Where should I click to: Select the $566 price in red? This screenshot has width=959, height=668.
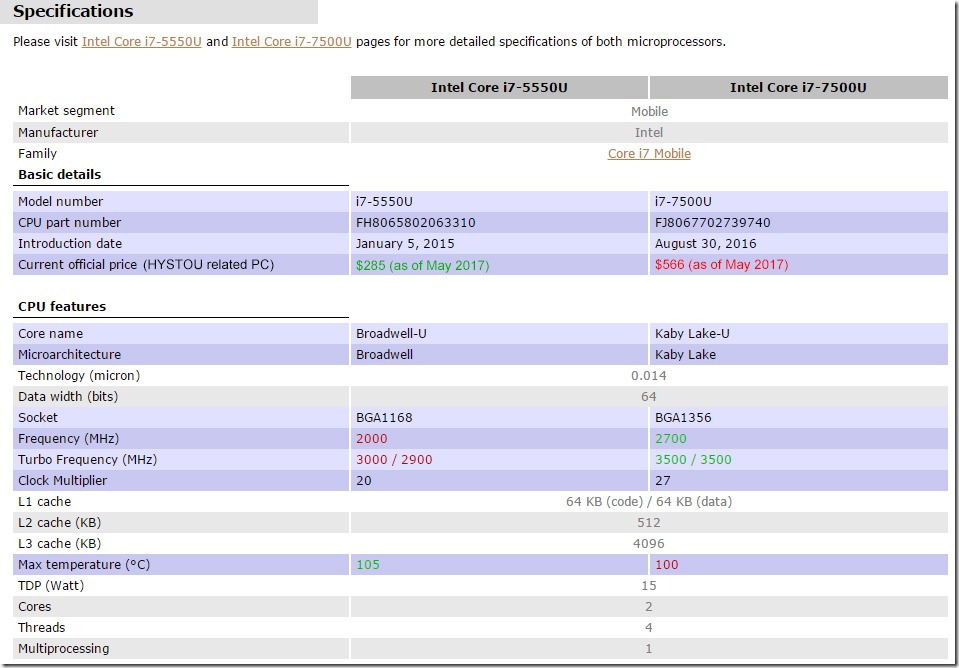click(722, 264)
